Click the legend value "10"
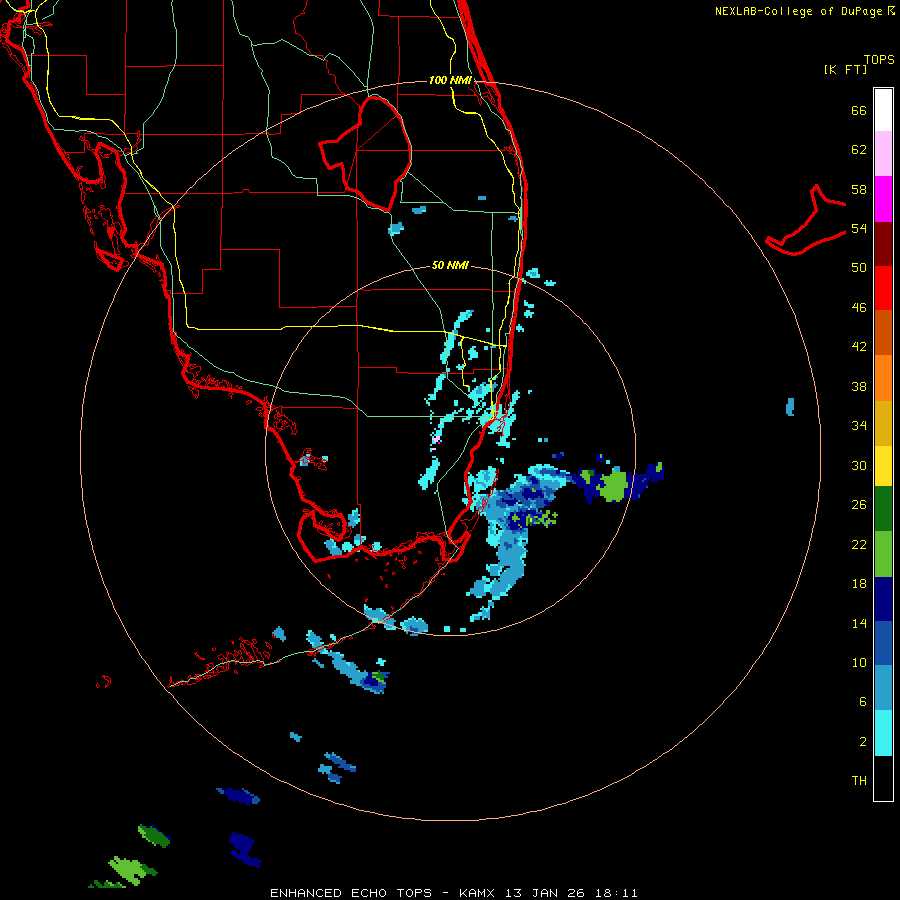The image size is (900, 900). (859, 663)
